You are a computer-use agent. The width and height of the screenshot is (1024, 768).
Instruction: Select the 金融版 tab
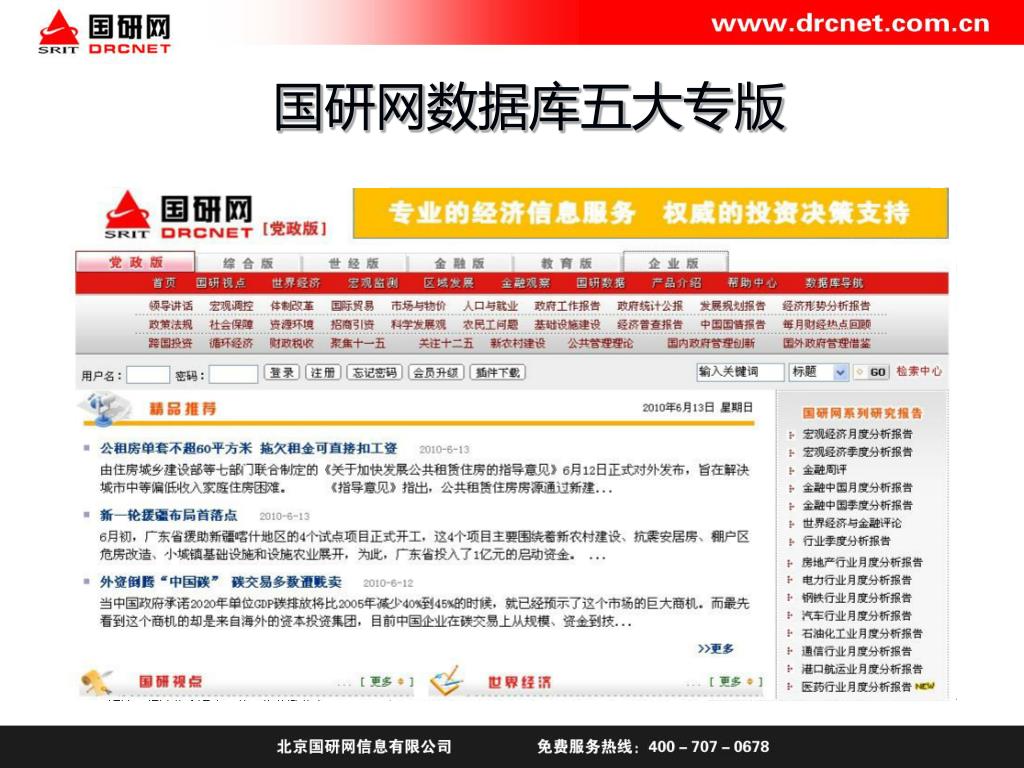click(460, 263)
